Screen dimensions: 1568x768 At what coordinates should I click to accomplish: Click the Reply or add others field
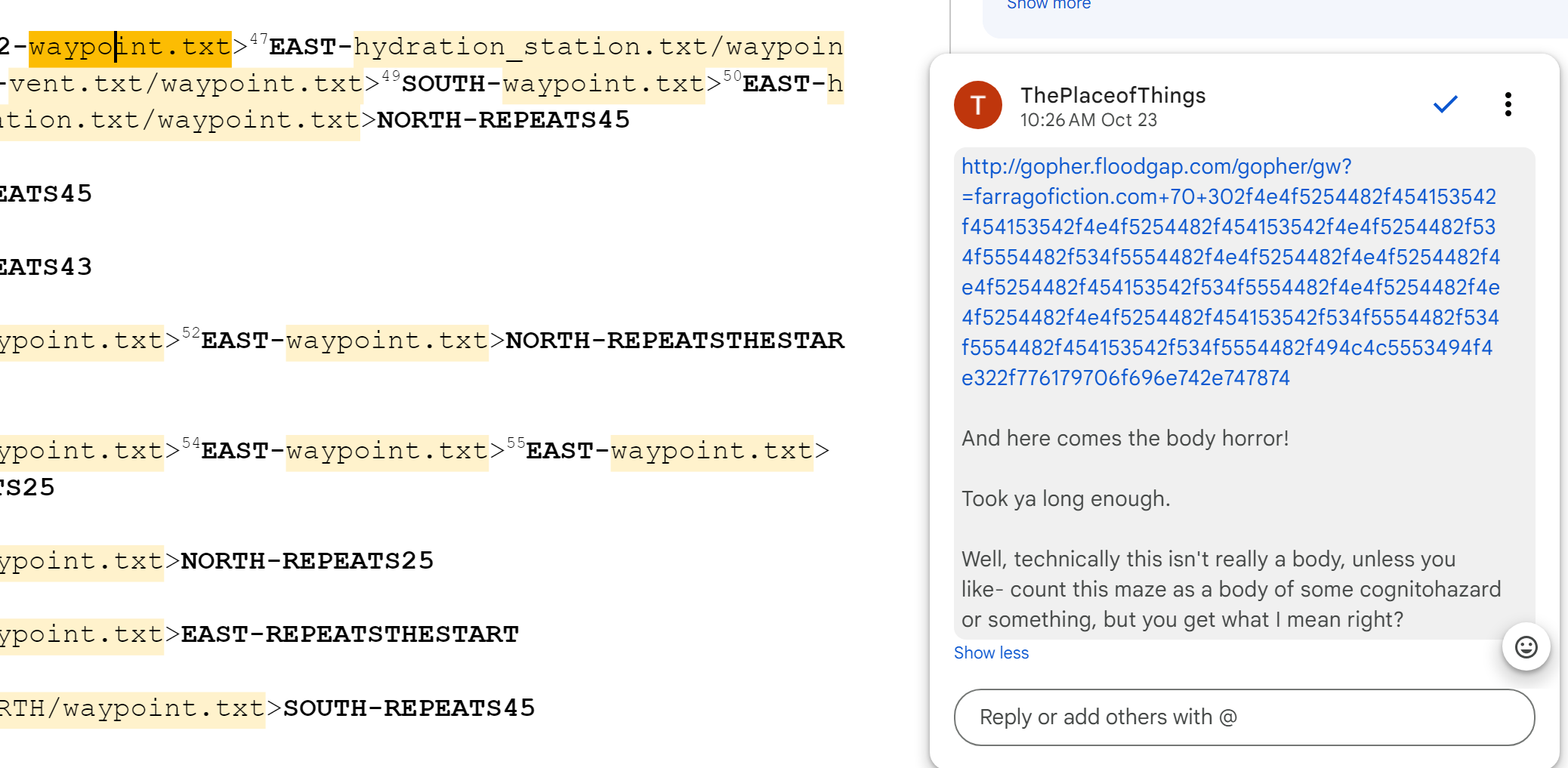coord(1244,717)
